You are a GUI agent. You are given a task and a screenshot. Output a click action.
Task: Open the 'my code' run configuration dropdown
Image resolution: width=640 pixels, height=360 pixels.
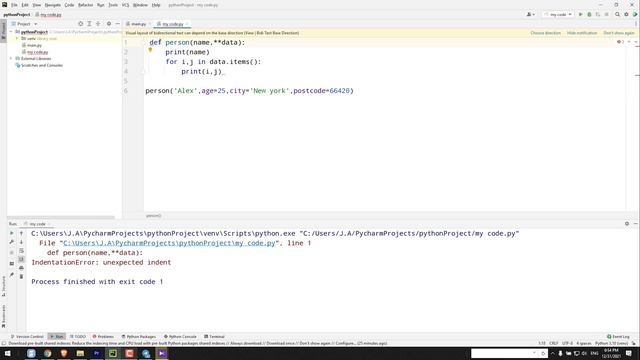click(x=558, y=14)
